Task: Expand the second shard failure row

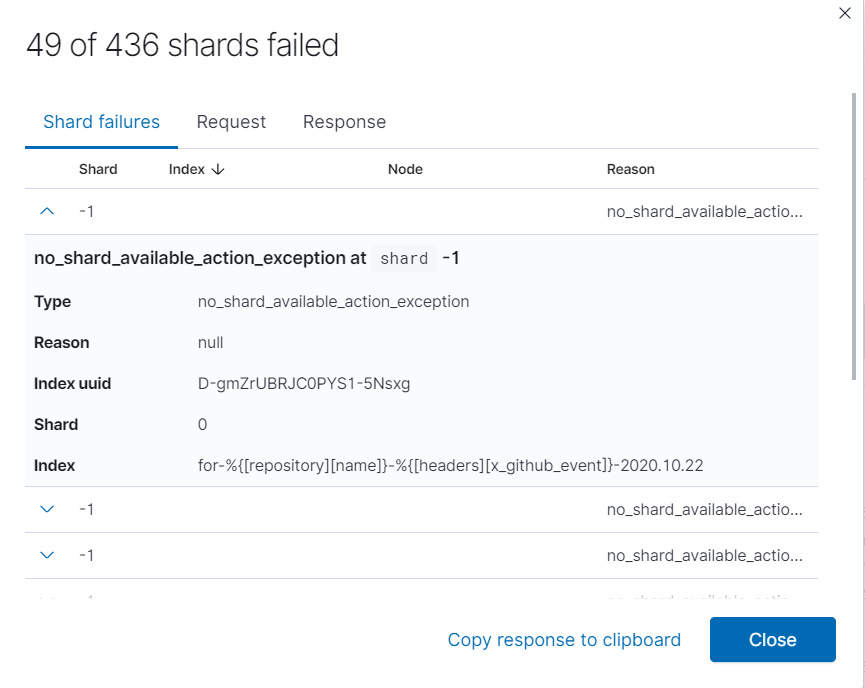Action: click(46, 509)
